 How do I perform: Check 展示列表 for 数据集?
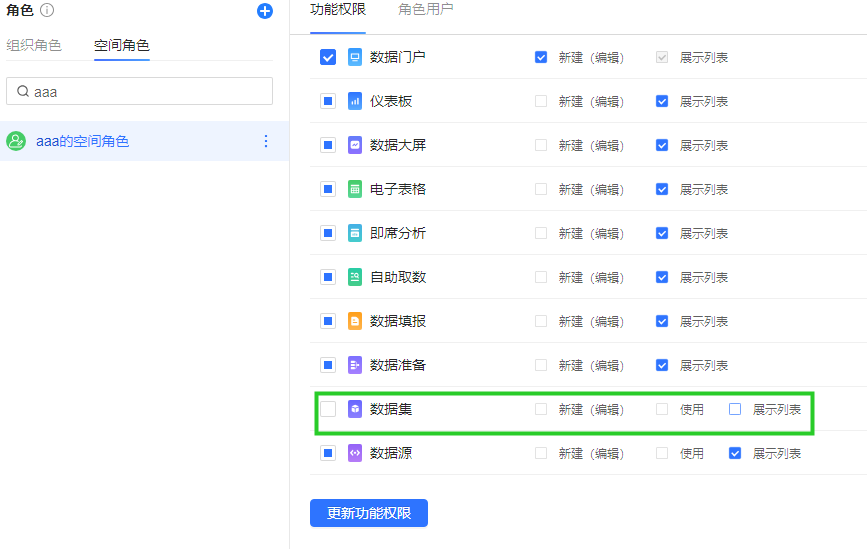[x=735, y=409]
